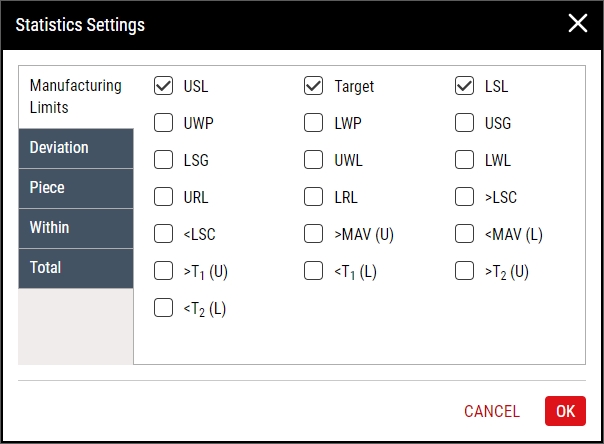The image size is (604, 444).
Task: Switch to the Deviation tab
Action: click(76, 148)
